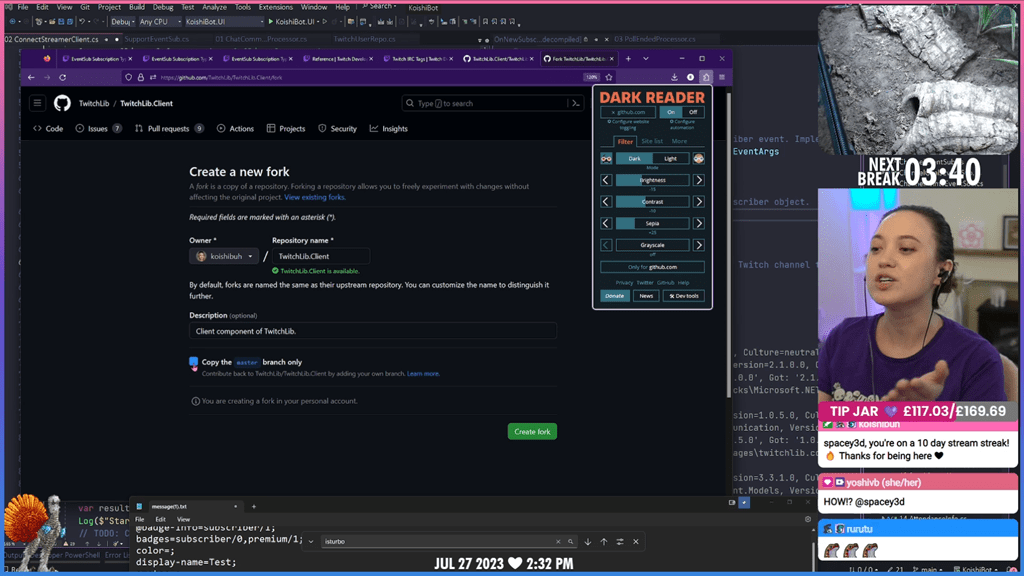Viewport: 1024px width, 576px height.
Task: Turn Dark Reader On
Action: click(671, 112)
